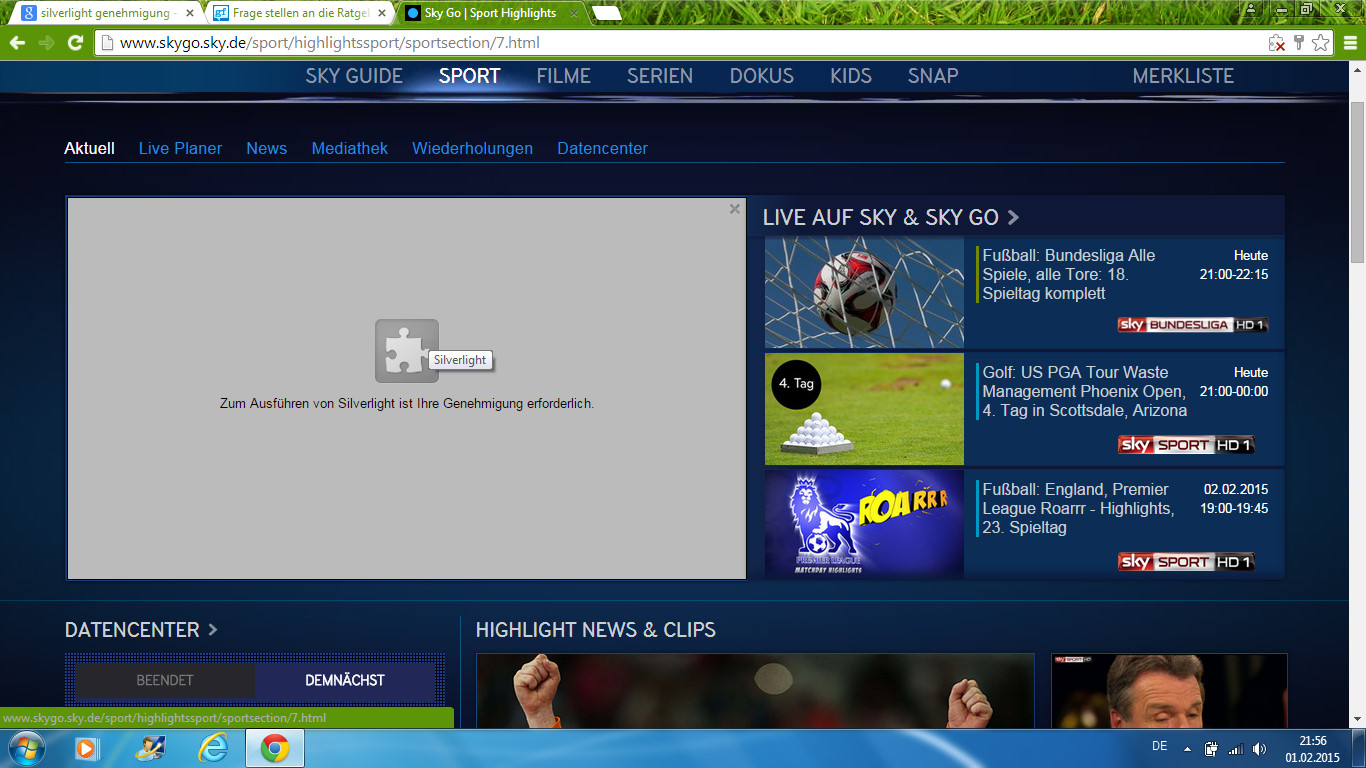Open the Mediathek sub-tab
This screenshot has height=768, width=1366.
(x=349, y=148)
